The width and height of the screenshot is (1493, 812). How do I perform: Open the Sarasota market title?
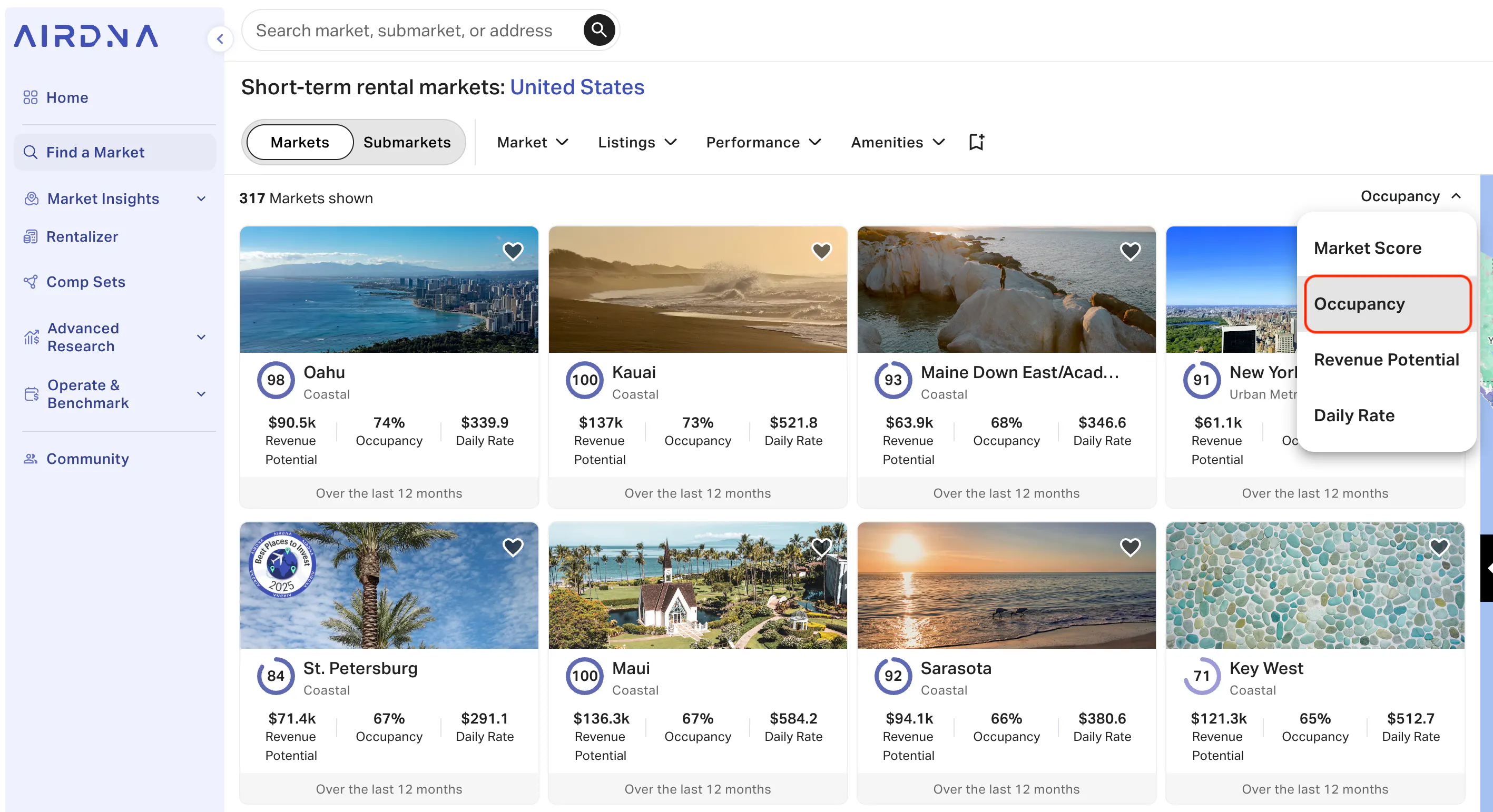(956, 668)
